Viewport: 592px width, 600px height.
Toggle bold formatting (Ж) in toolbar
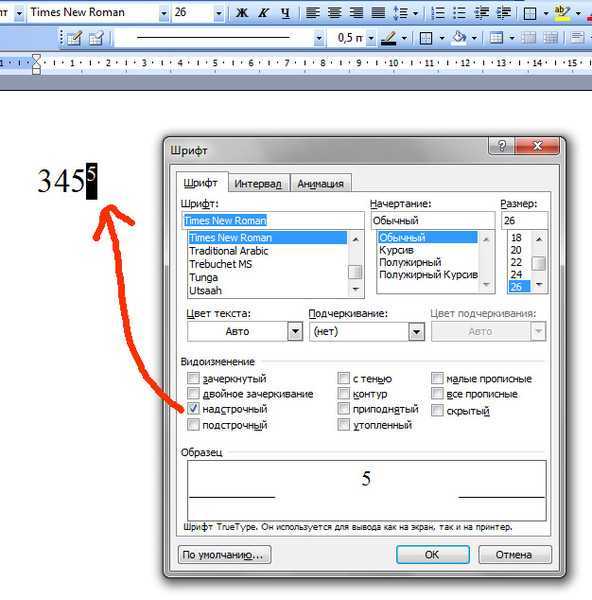(x=241, y=13)
